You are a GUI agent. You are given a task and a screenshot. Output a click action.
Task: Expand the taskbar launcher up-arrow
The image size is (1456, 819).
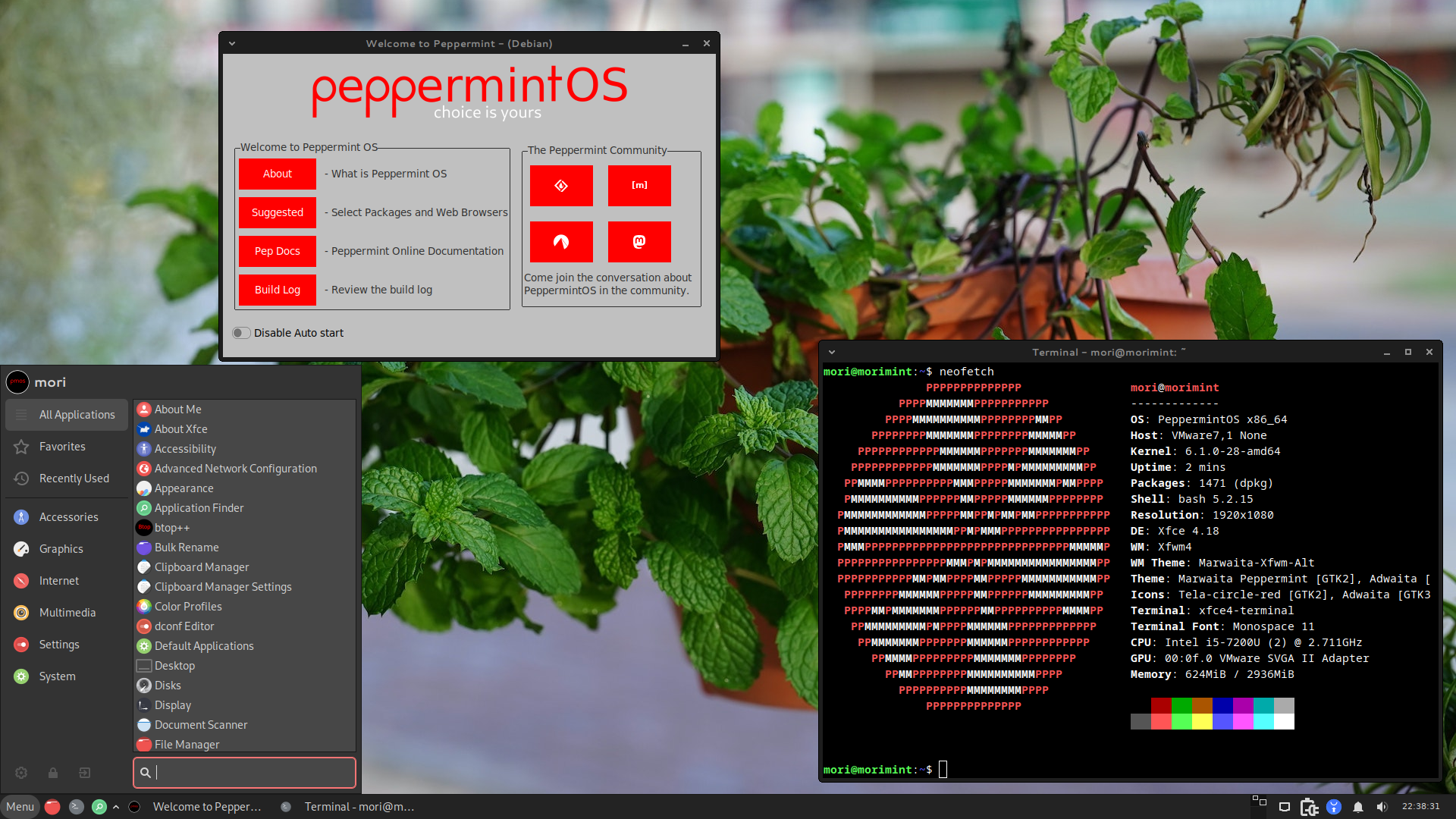click(x=116, y=807)
